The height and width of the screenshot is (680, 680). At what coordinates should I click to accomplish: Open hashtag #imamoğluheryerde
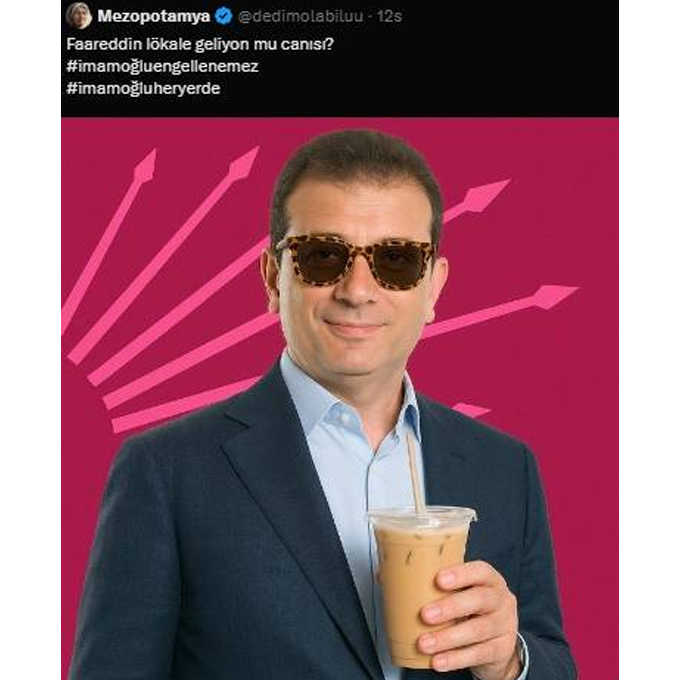tap(143, 88)
